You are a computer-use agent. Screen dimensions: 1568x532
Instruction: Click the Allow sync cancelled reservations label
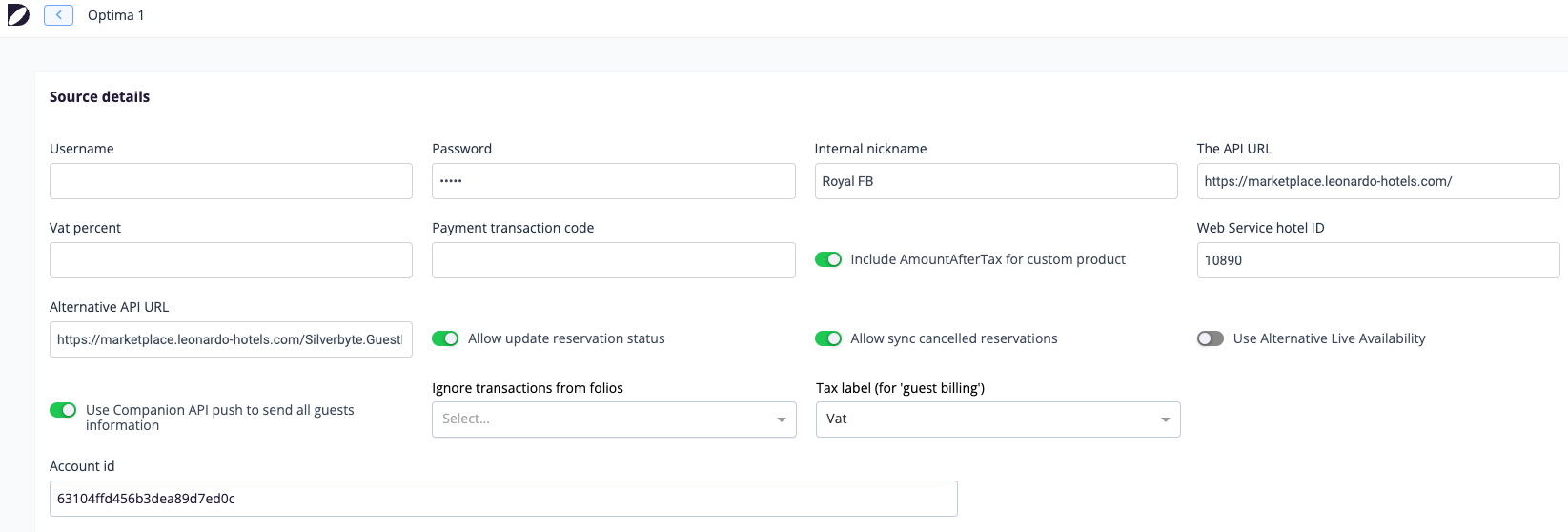[954, 338]
